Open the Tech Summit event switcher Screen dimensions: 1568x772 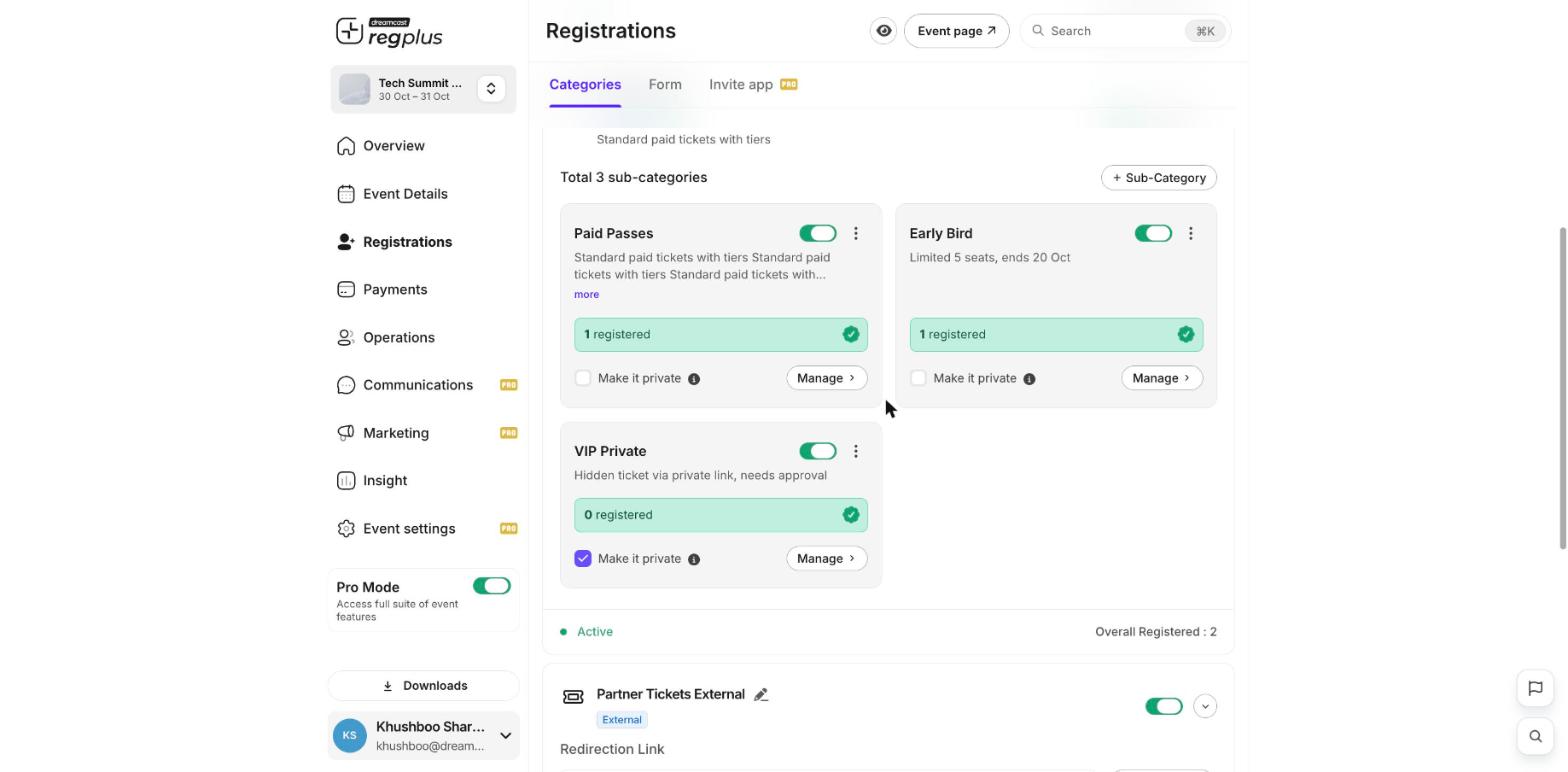(491, 89)
